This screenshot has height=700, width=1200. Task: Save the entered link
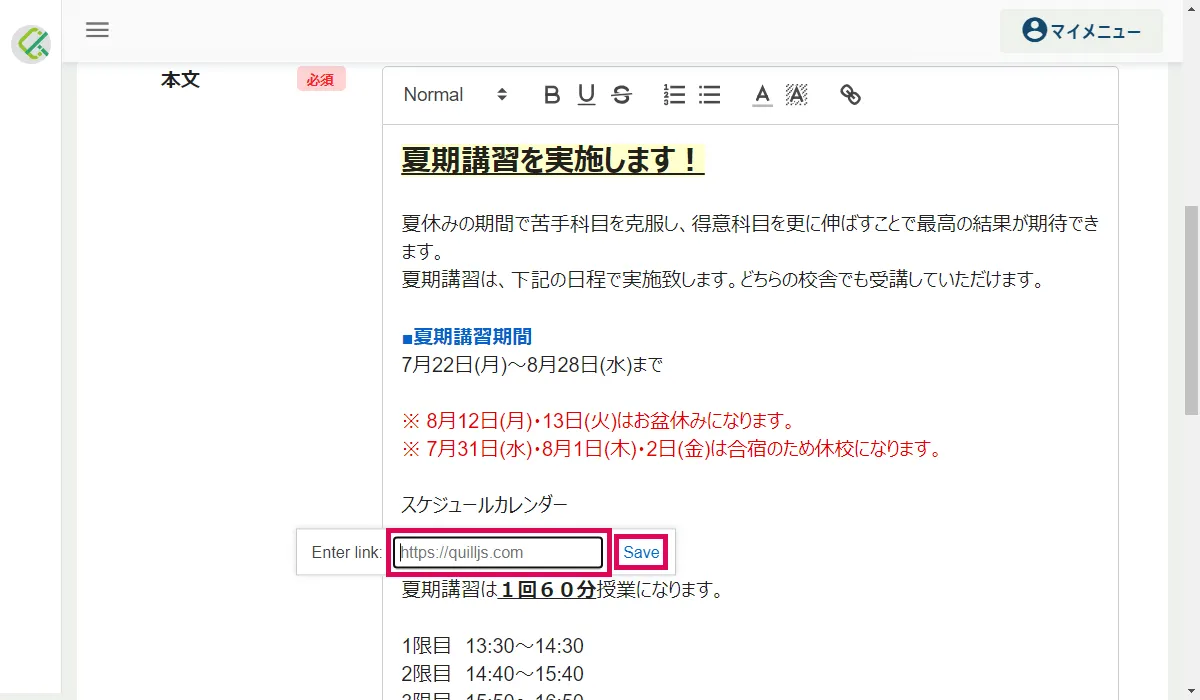click(642, 552)
